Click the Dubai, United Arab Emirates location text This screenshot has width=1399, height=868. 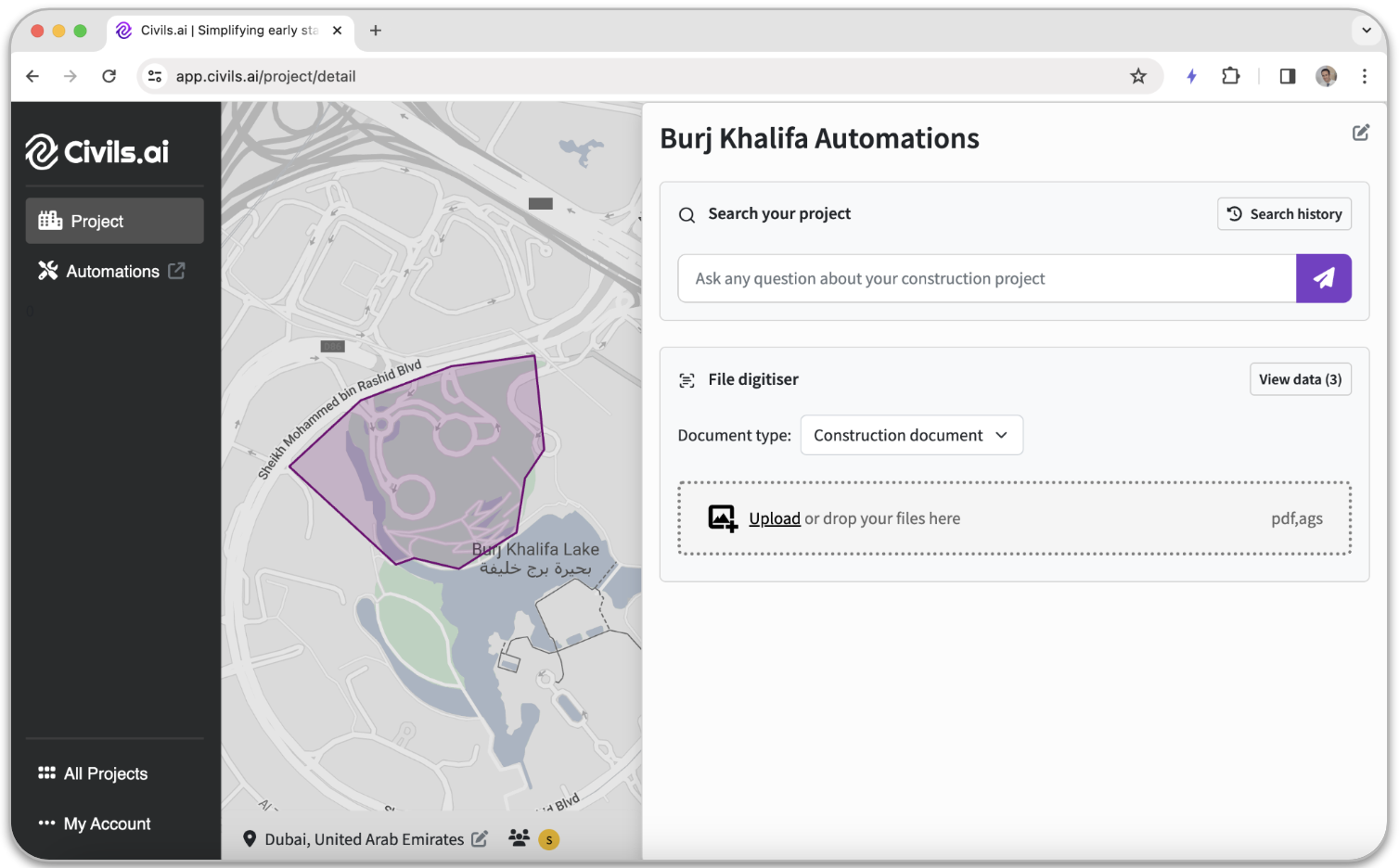pos(364,839)
